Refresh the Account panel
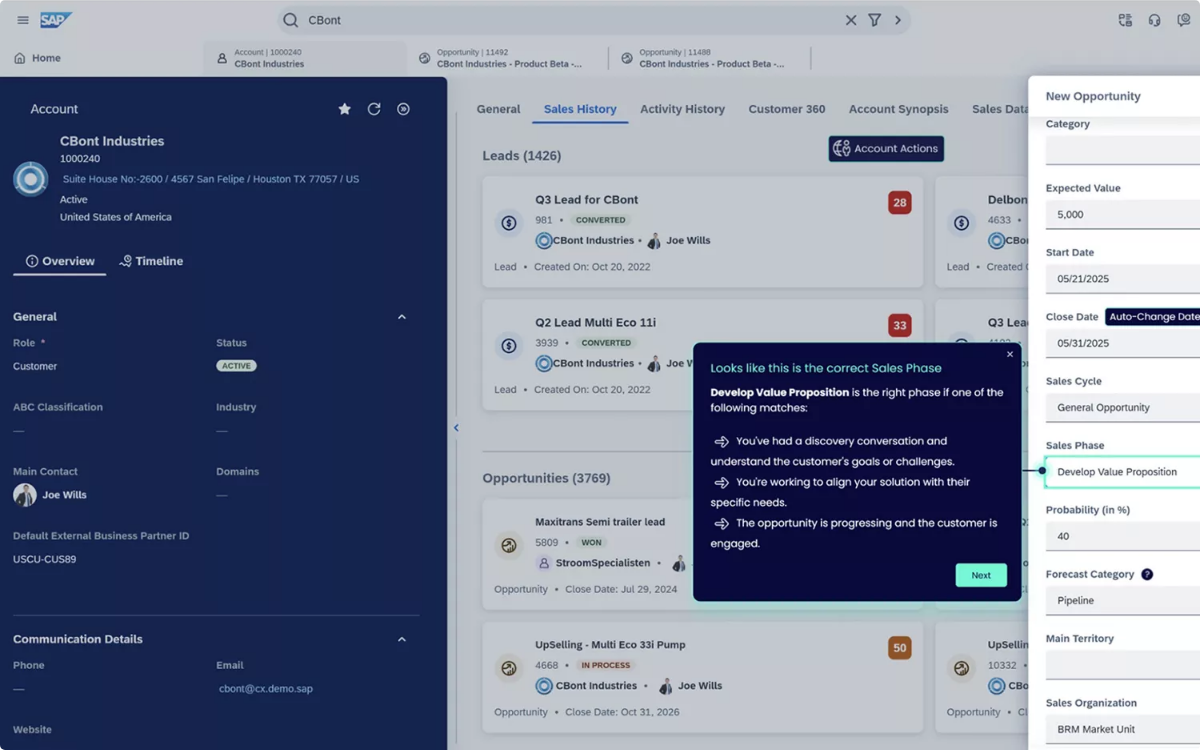The image size is (1200, 750). coord(374,109)
